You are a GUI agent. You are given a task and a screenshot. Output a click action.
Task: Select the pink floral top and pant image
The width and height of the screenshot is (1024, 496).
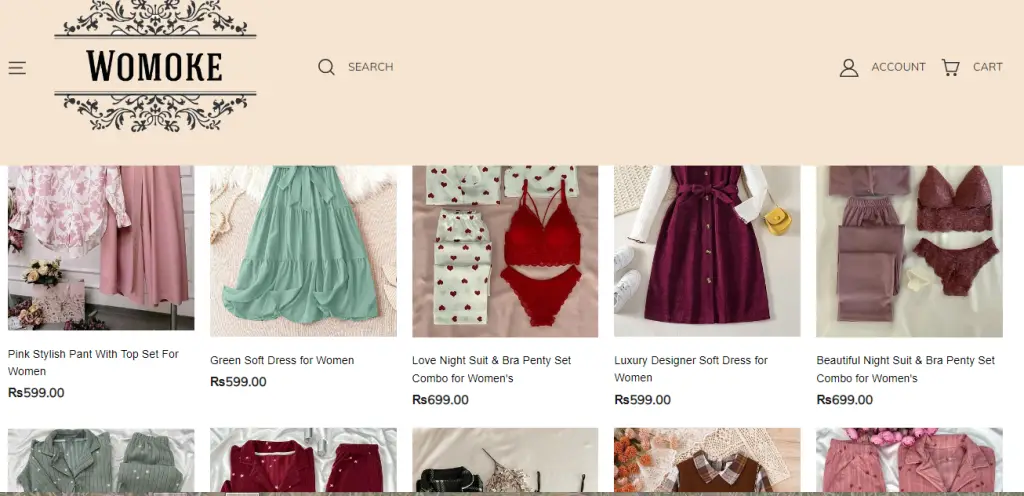(101, 247)
